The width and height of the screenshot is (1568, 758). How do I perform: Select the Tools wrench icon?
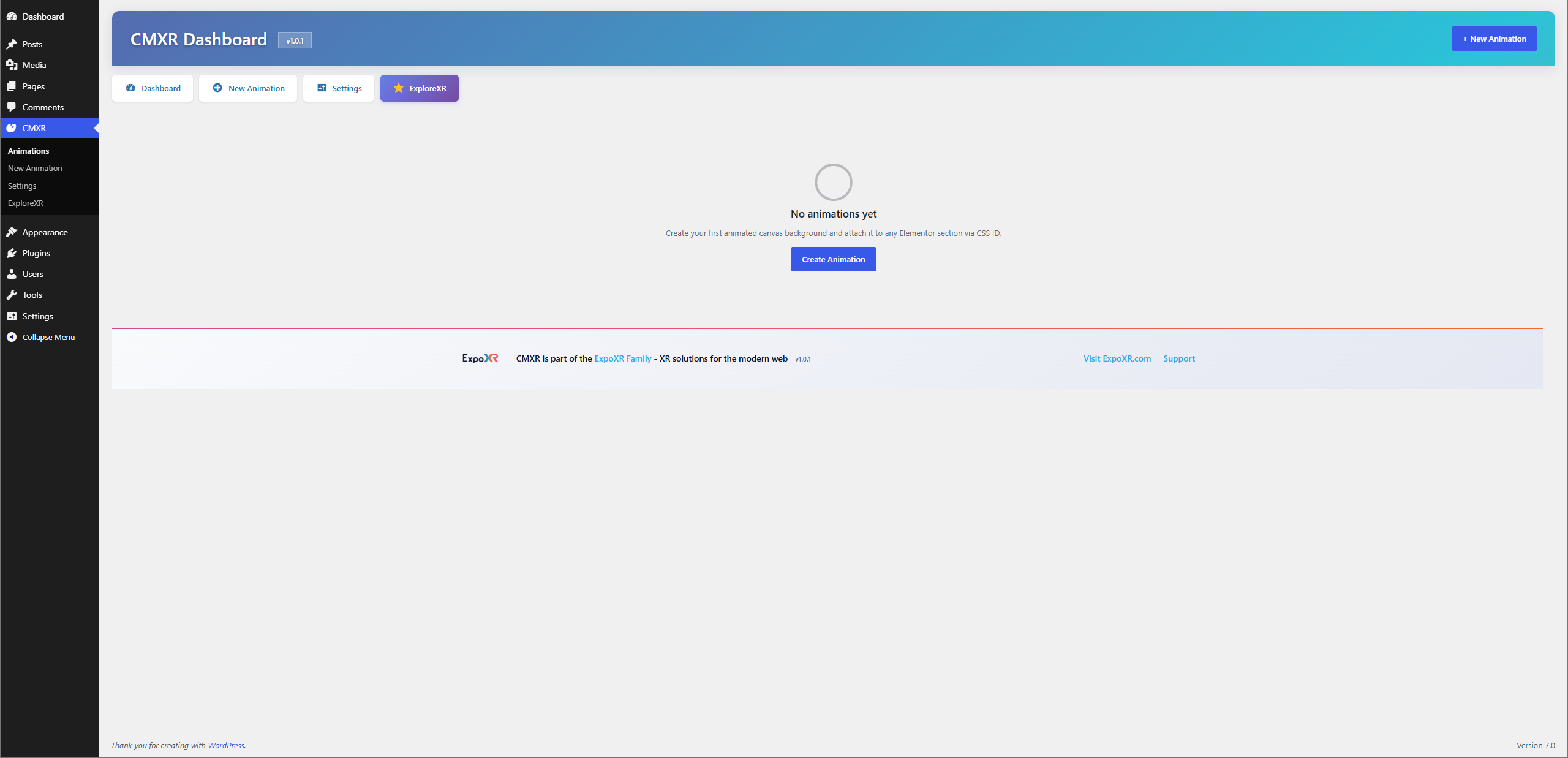12,295
